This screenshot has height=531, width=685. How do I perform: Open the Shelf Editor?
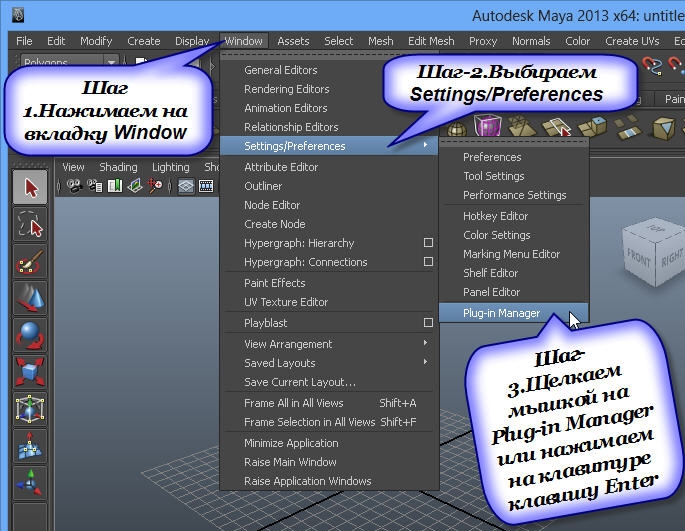(491, 273)
